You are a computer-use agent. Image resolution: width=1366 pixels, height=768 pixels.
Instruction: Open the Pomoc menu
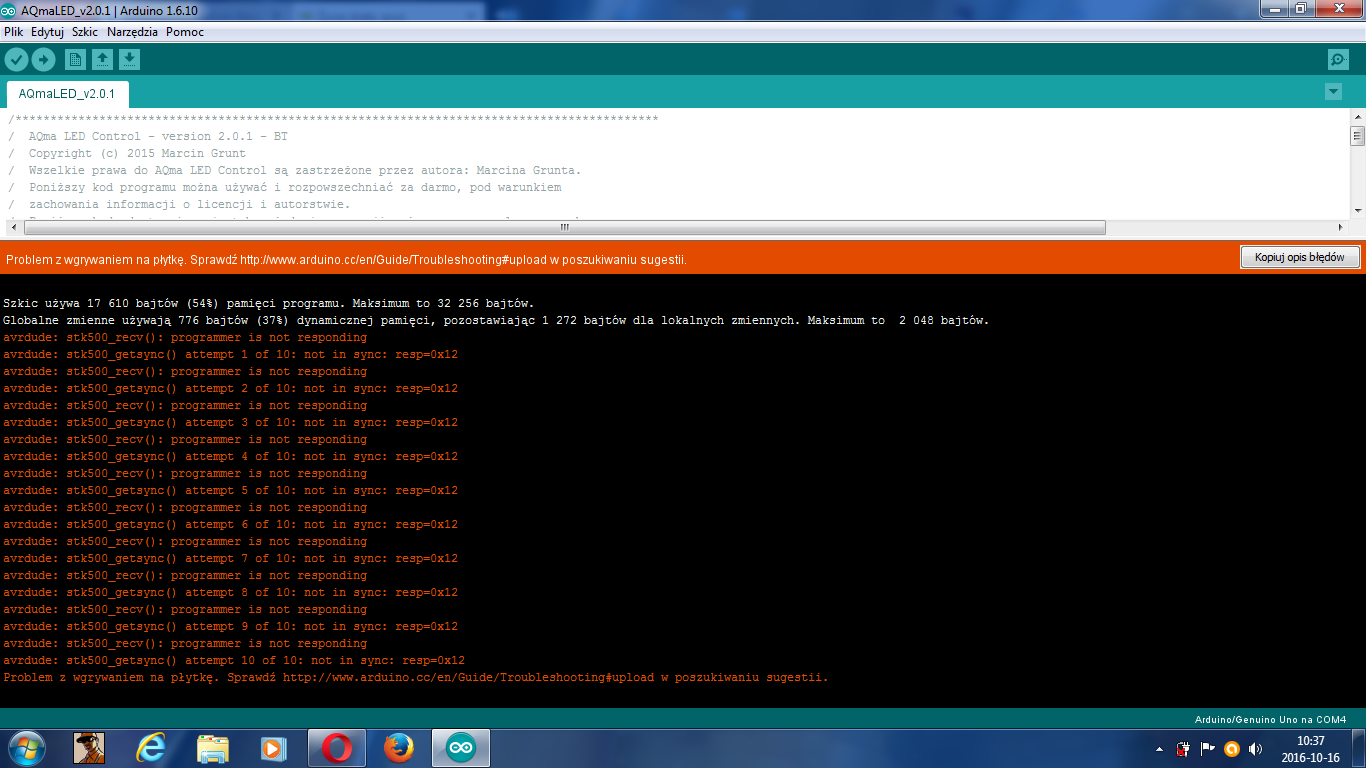point(185,32)
